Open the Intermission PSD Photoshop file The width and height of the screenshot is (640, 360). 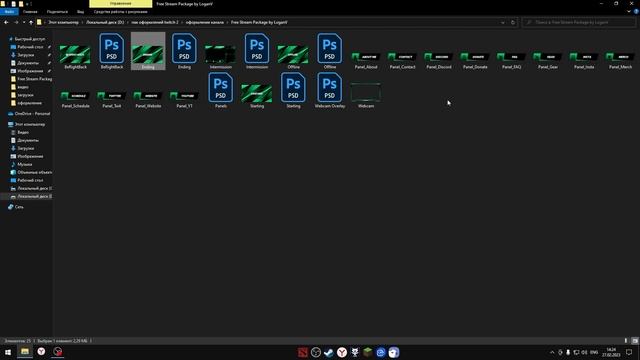pyautogui.click(x=257, y=51)
